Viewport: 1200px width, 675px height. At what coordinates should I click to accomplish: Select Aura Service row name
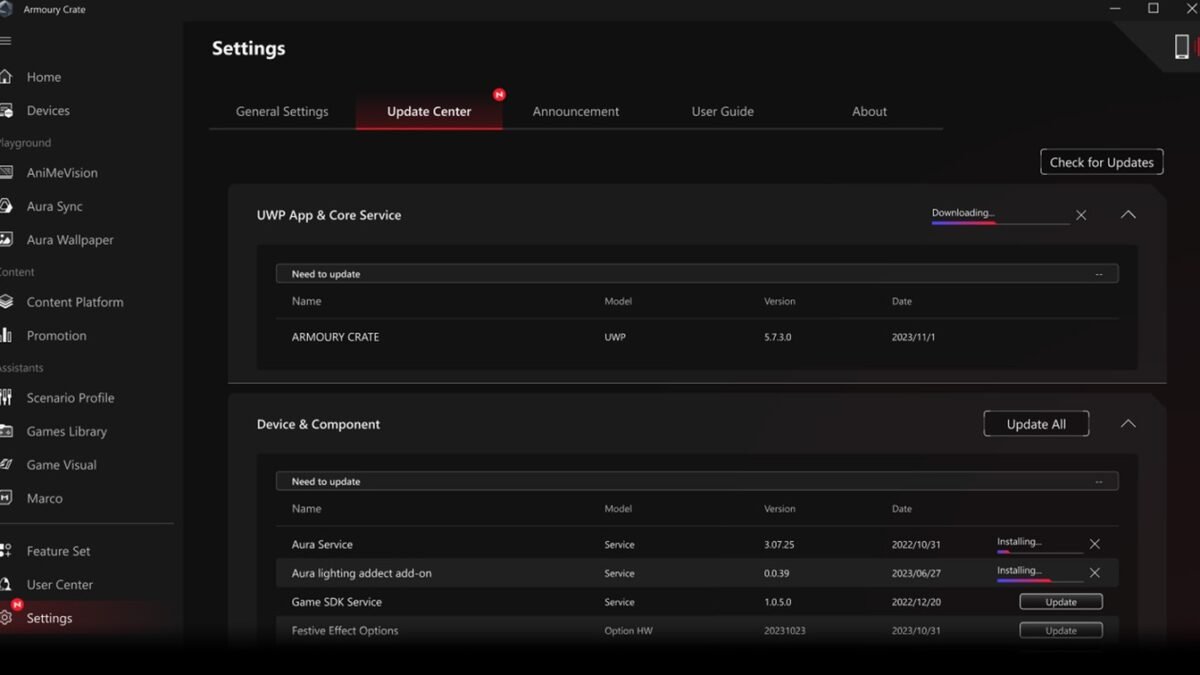(322, 545)
